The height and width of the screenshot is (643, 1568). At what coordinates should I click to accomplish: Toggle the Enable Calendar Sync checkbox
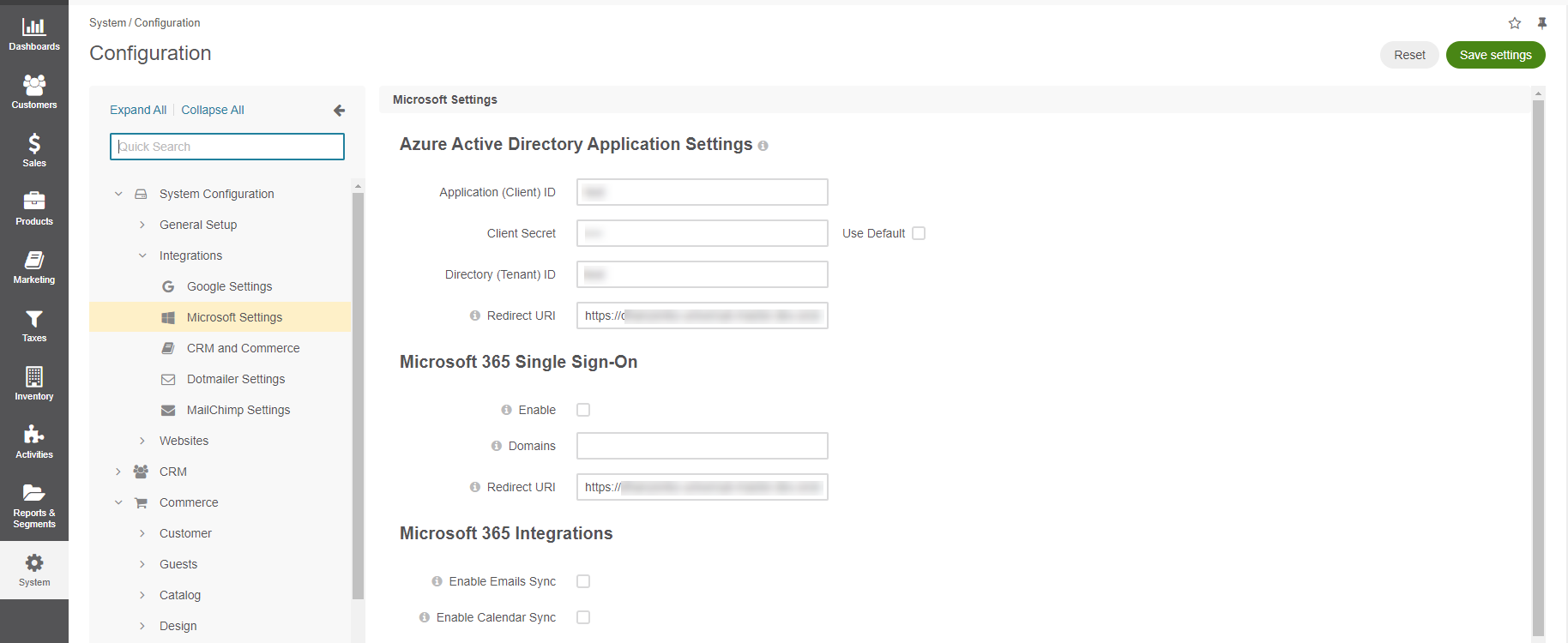click(583, 617)
